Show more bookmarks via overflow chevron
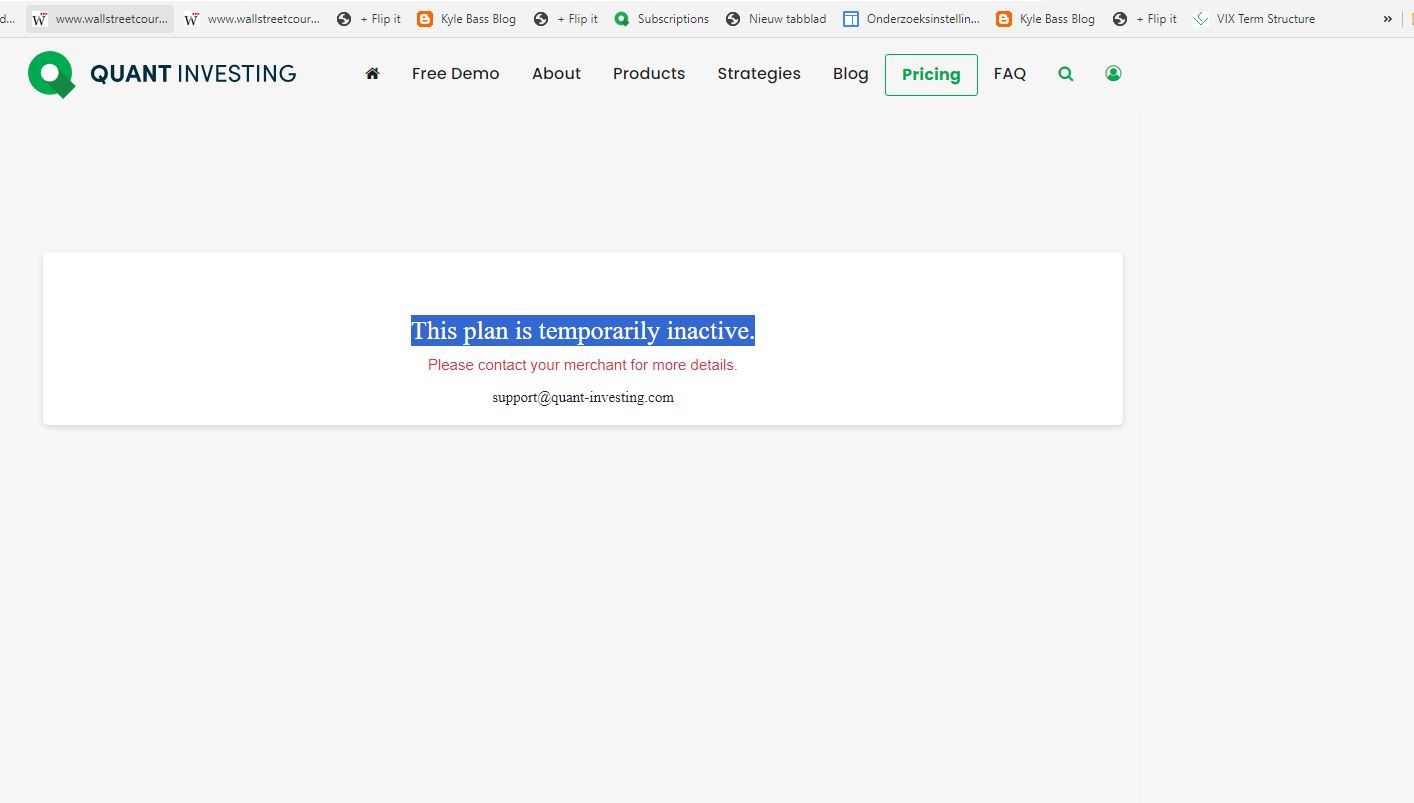Screen dimensions: 1414x803 (x=1388, y=19)
